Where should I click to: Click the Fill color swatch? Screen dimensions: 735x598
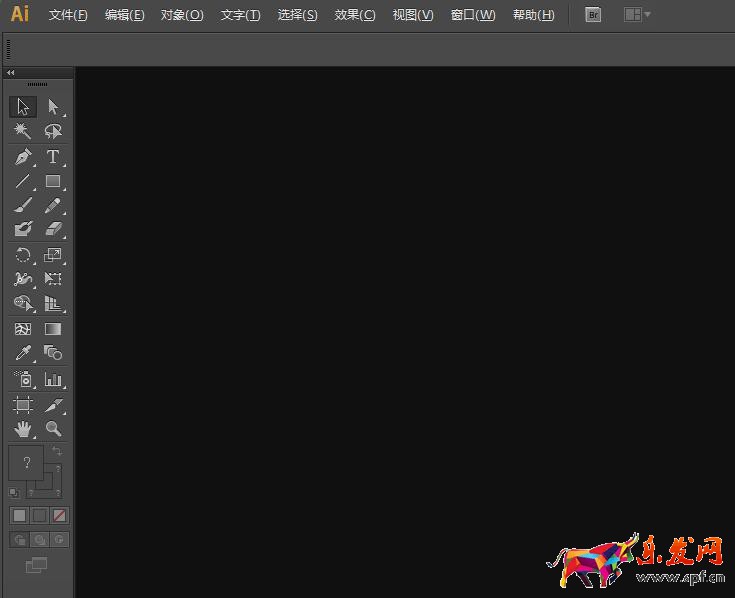click(26, 463)
